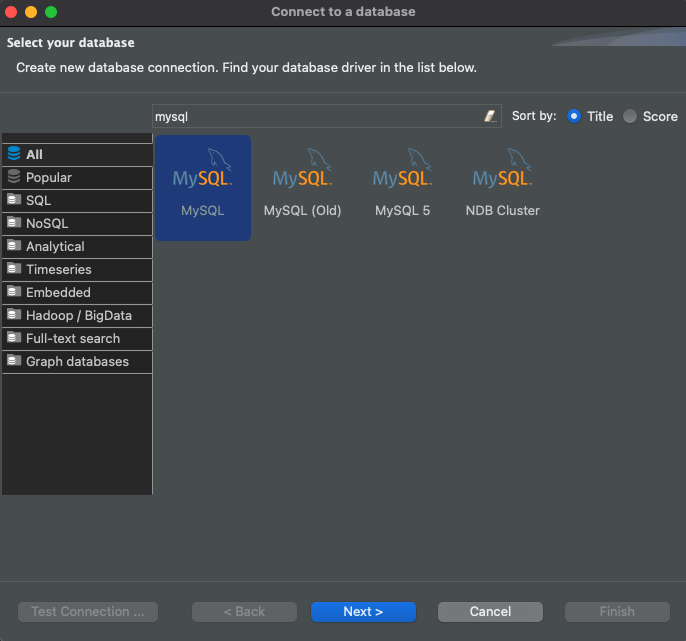The width and height of the screenshot is (686, 641).
Task: Select the NDB Cluster driver
Action: pos(502,180)
